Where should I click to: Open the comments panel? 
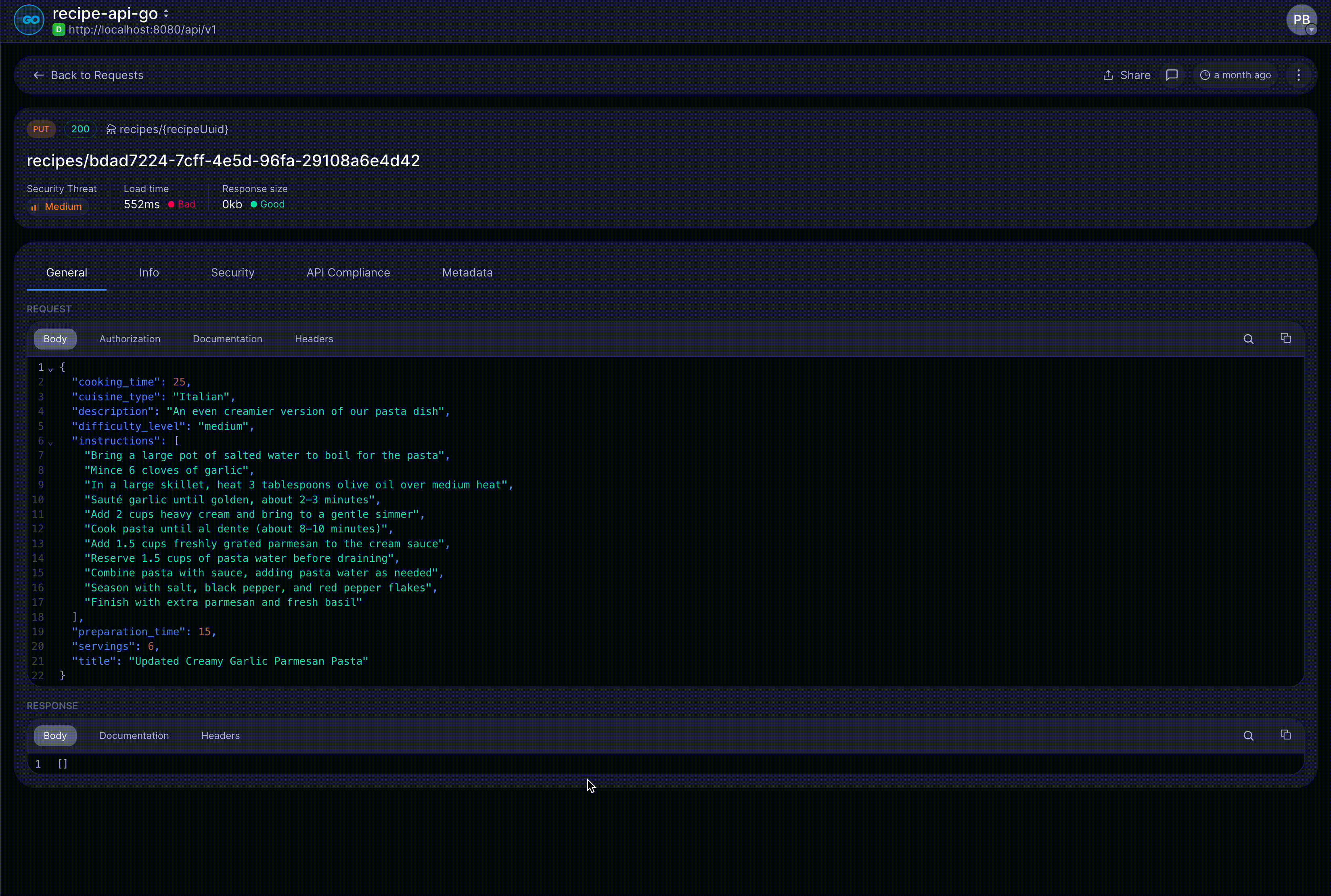point(1172,75)
